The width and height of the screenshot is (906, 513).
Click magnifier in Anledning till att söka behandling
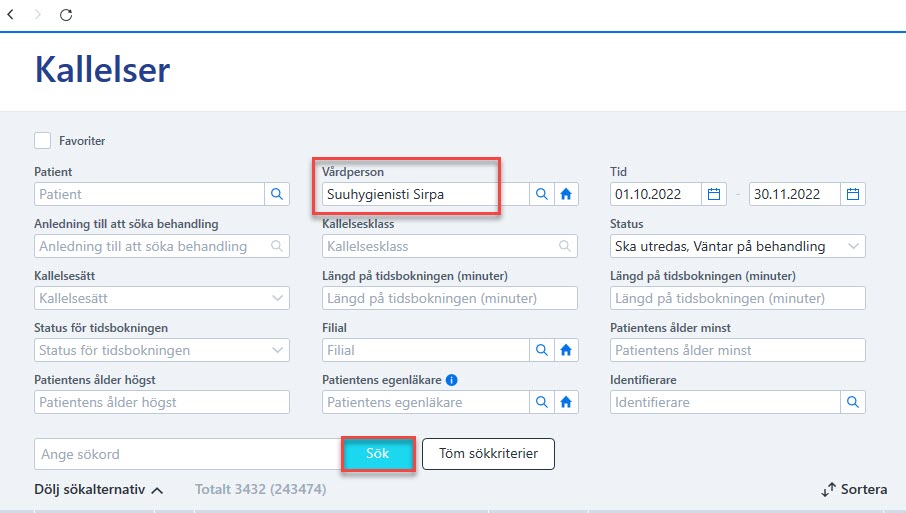[x=277, y=246]
